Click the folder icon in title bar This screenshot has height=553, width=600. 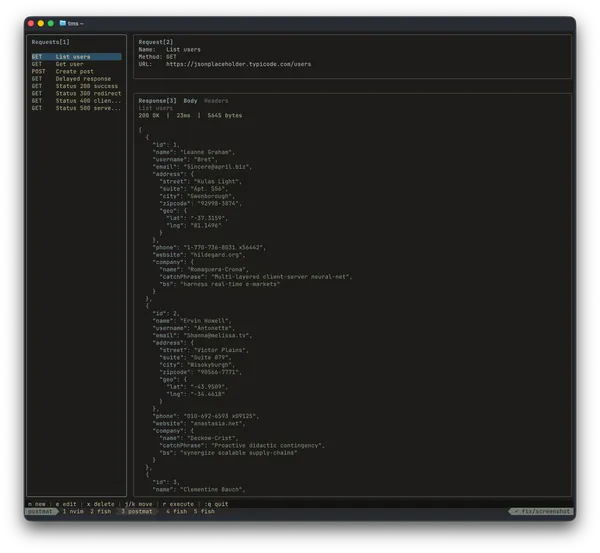(62, 23)
